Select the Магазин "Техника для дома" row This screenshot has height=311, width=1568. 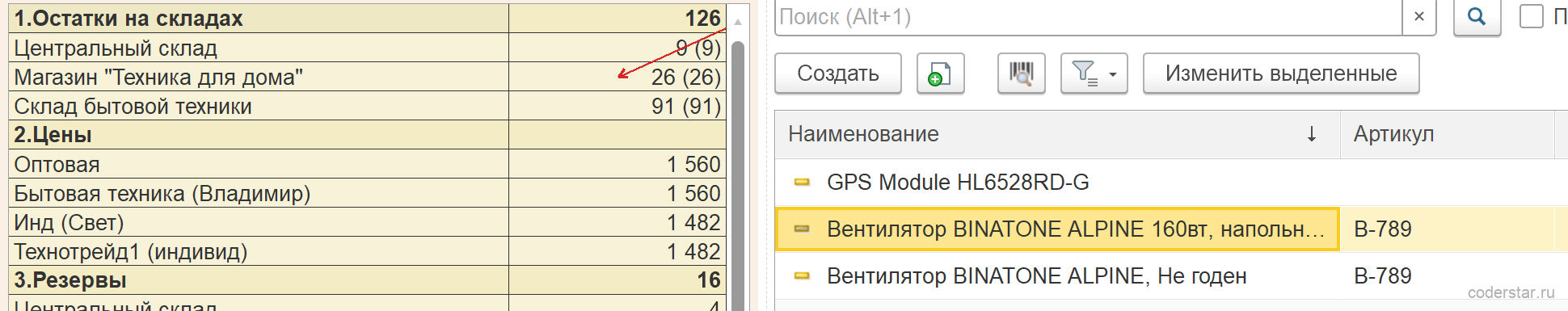[367, 77]
